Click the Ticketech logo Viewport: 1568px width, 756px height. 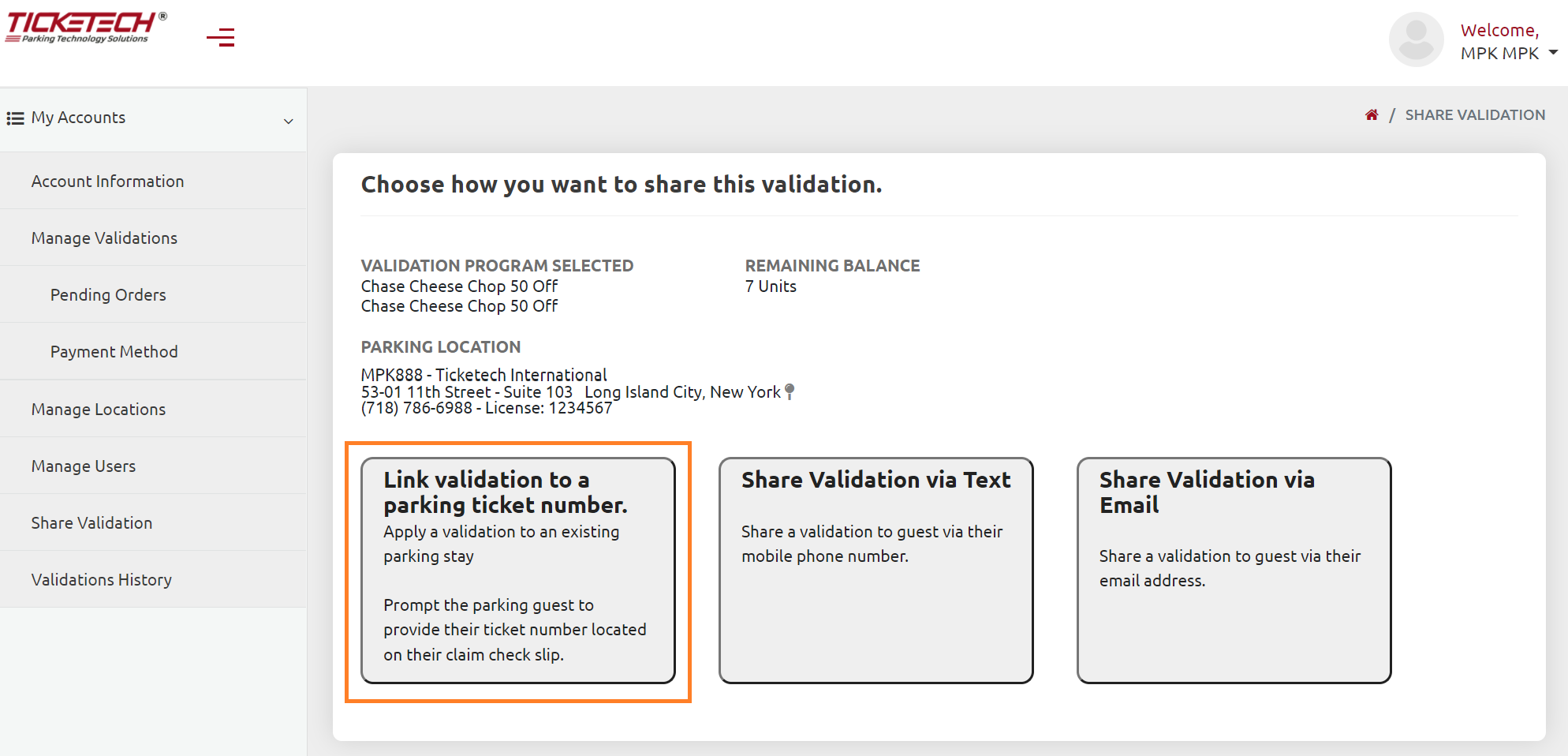[86, 28]
